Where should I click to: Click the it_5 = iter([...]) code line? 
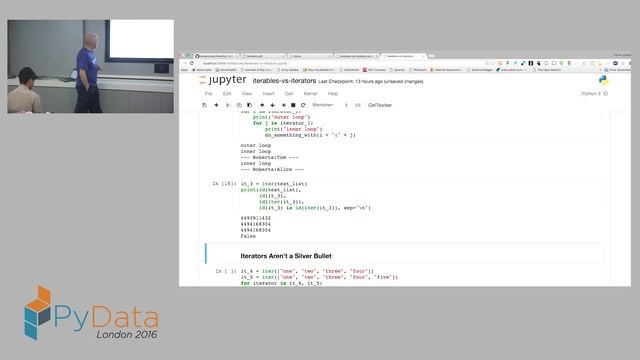coord(319,277)
